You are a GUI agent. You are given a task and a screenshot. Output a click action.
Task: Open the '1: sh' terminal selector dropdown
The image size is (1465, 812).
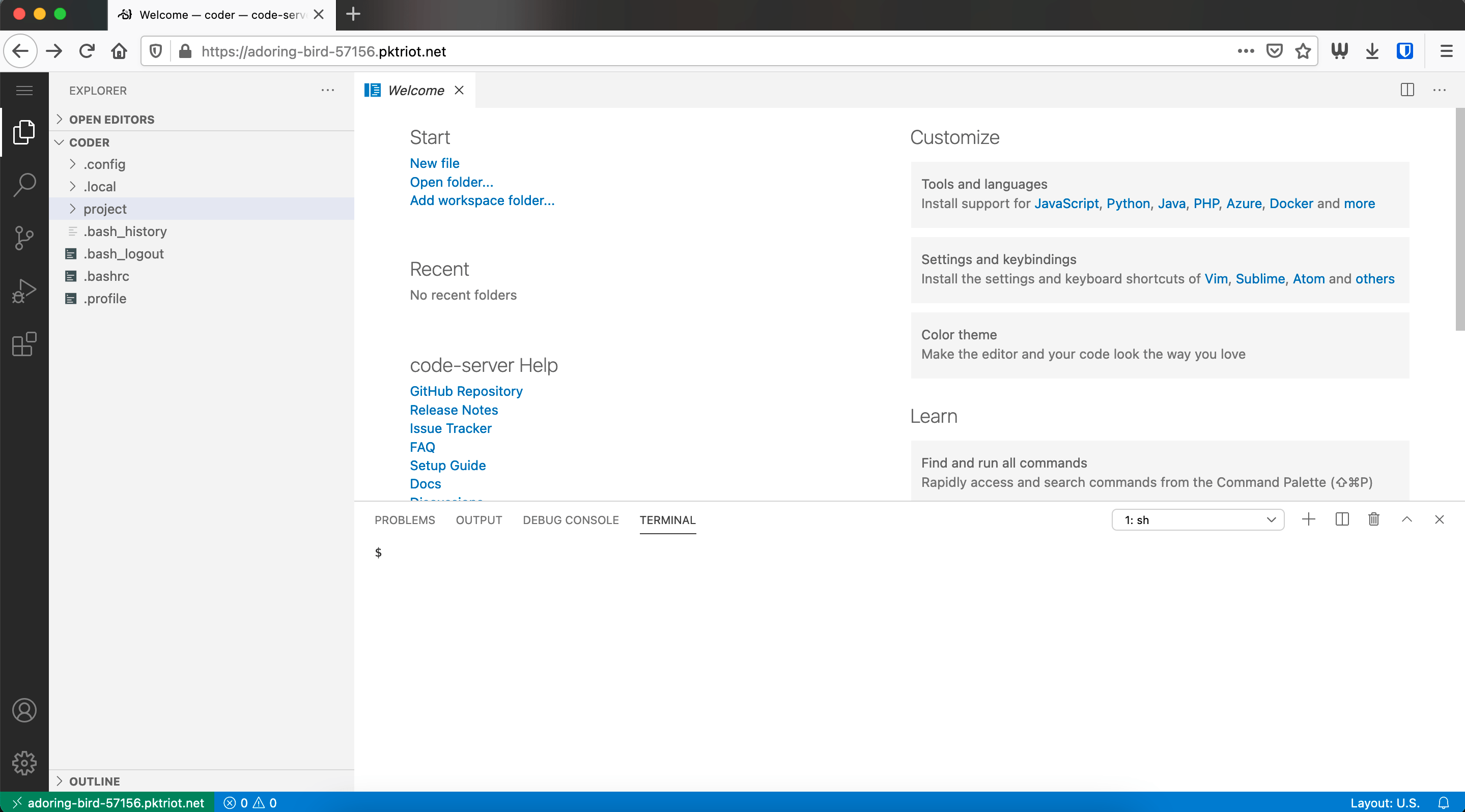coord(1198,519)
